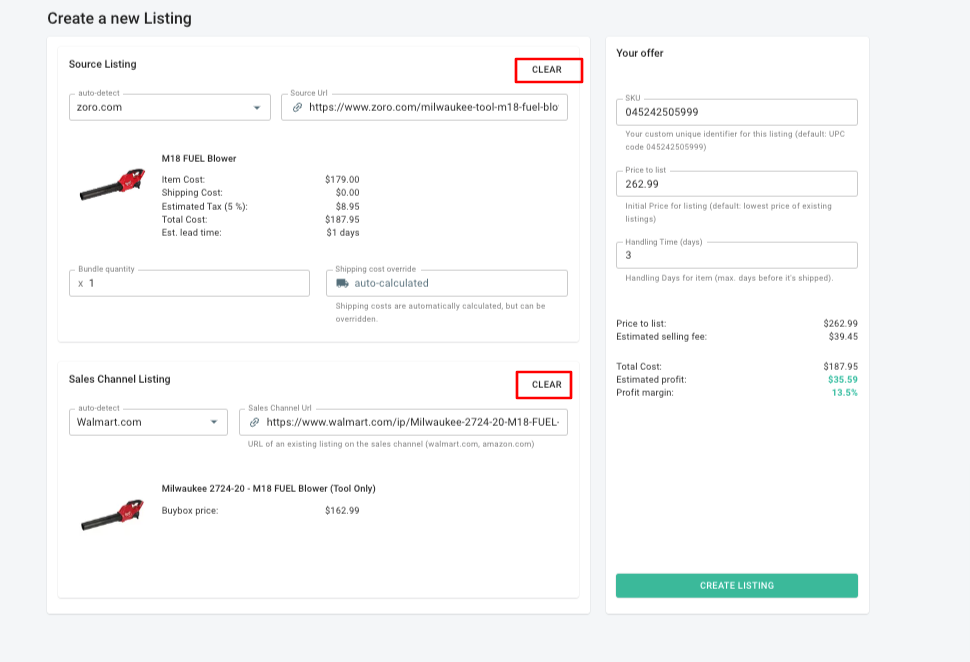970x662 pixels.
Task: Clear the Sales Channel Listing section
Action: pos(547,385)
